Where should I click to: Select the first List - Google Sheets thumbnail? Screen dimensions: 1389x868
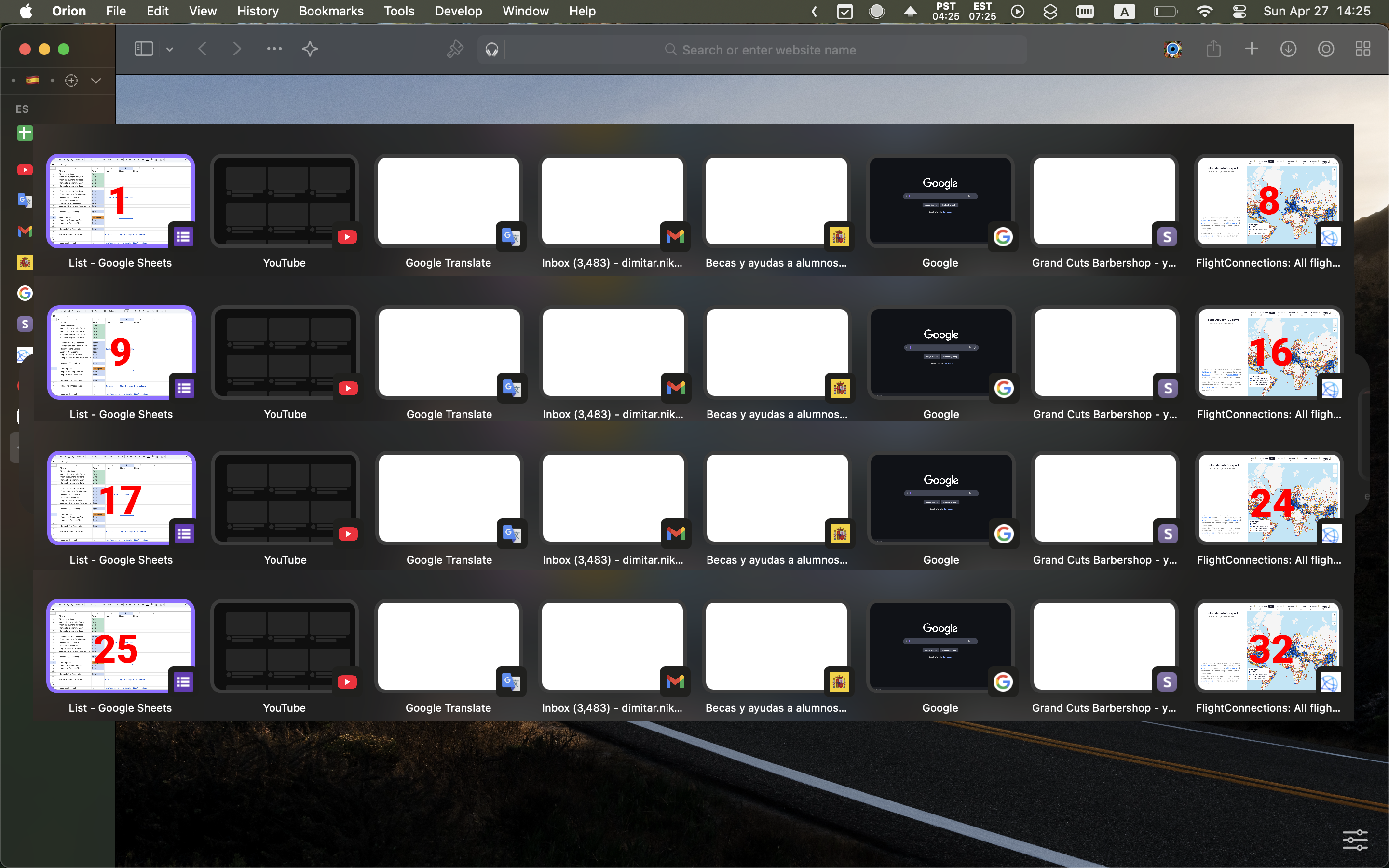pos(121,201)
